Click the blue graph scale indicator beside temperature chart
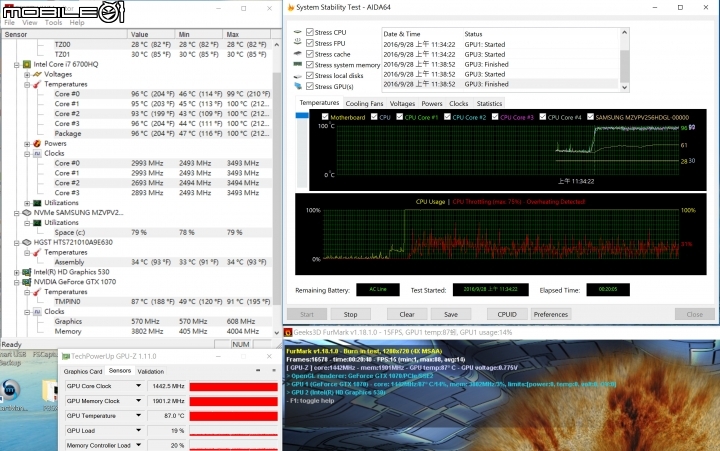The width and height of the screenshot is (720, 451). 302,115
